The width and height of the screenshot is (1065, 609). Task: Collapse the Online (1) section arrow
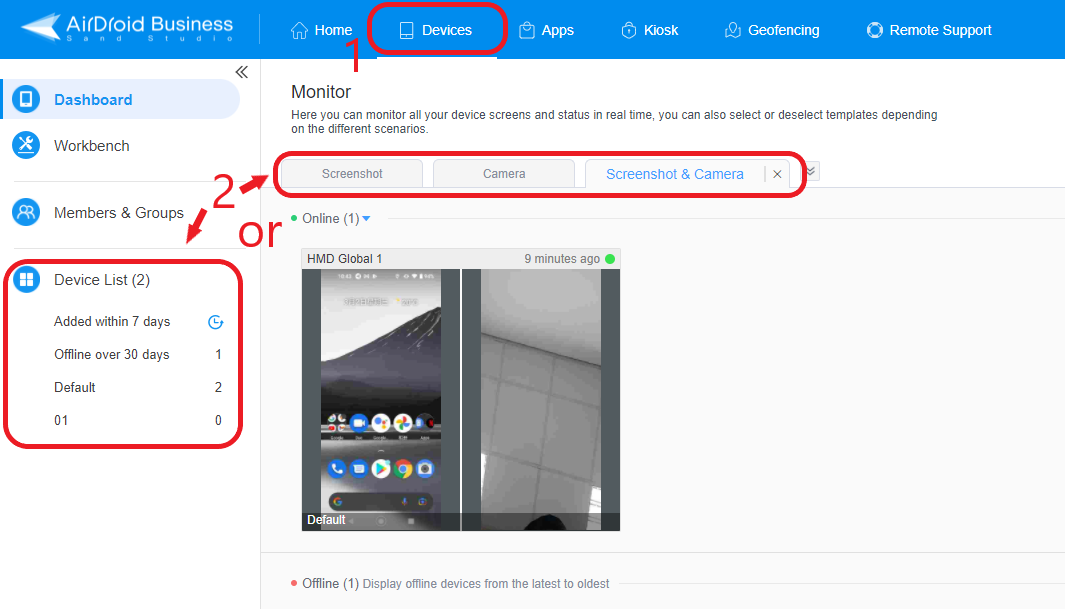point(367,219)
